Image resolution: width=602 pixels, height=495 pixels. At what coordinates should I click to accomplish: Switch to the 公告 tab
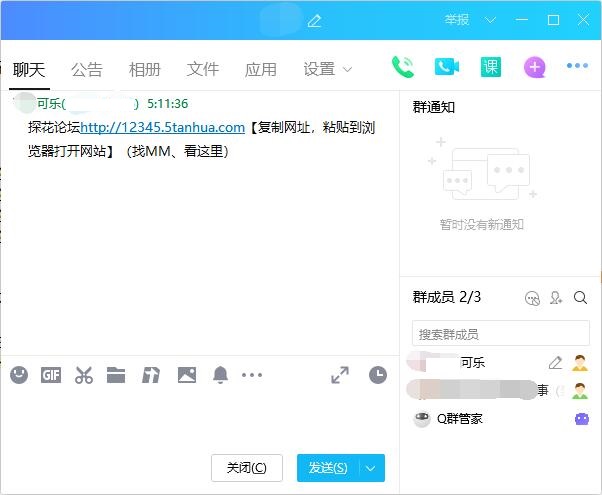tap(87, 69)
